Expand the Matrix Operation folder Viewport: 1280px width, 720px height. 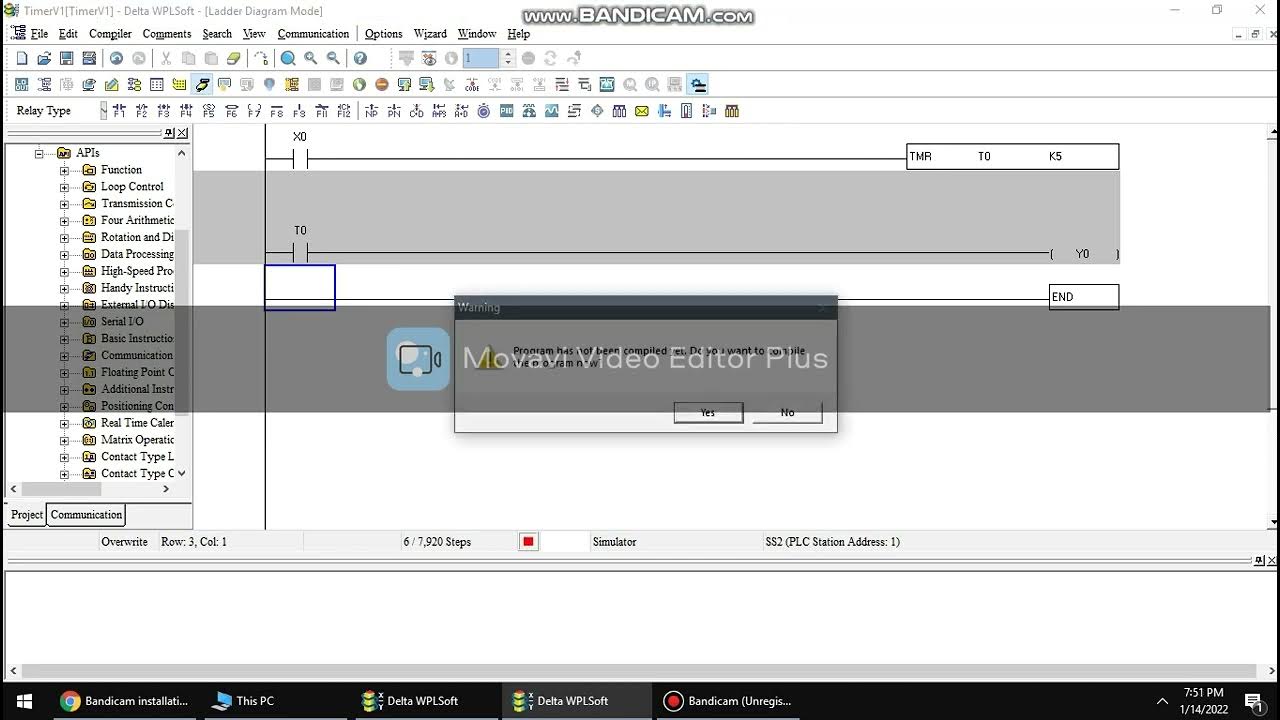(x=64, y=440)
